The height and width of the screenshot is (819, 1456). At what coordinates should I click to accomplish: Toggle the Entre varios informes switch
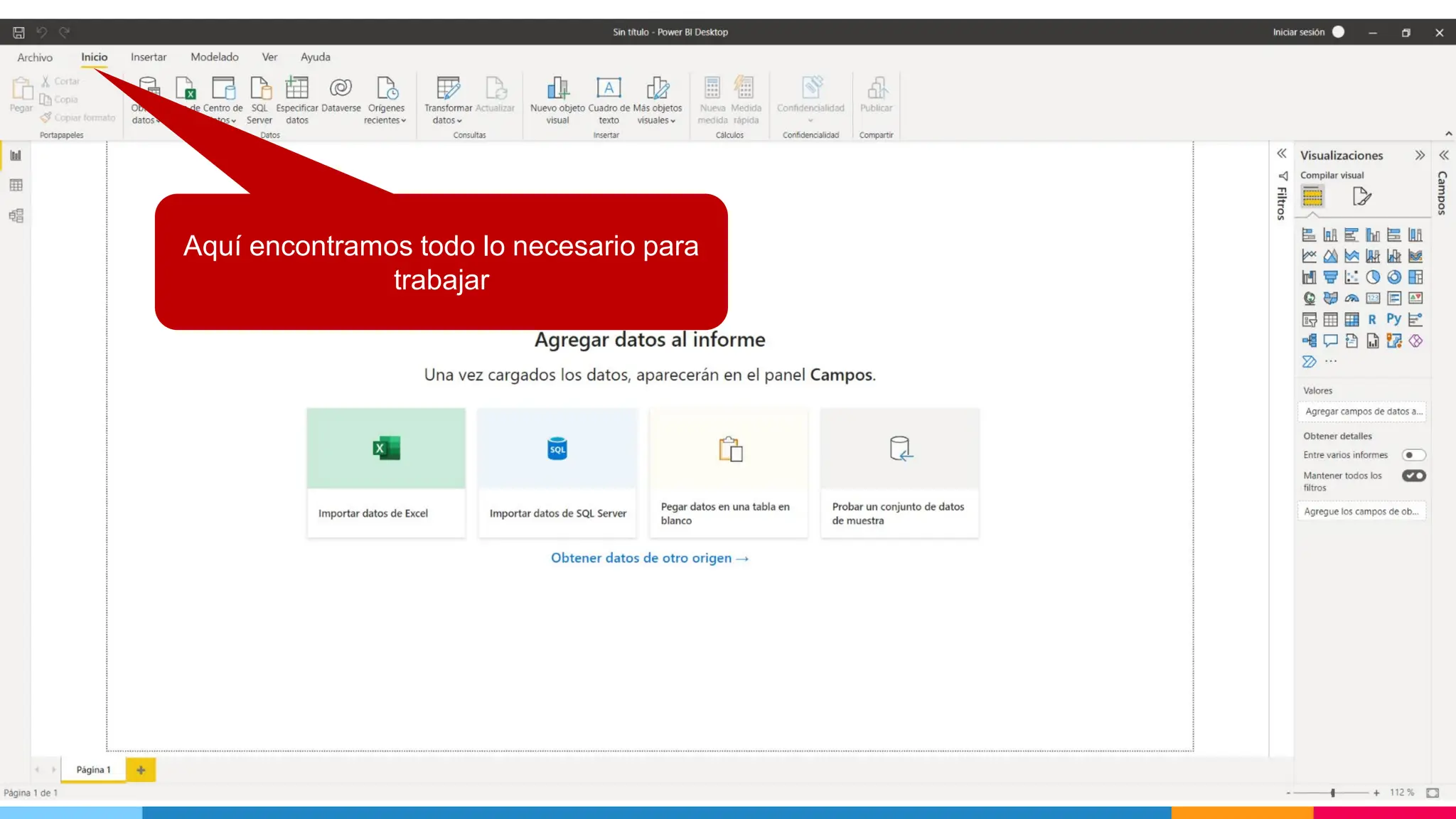[1413, 455]
